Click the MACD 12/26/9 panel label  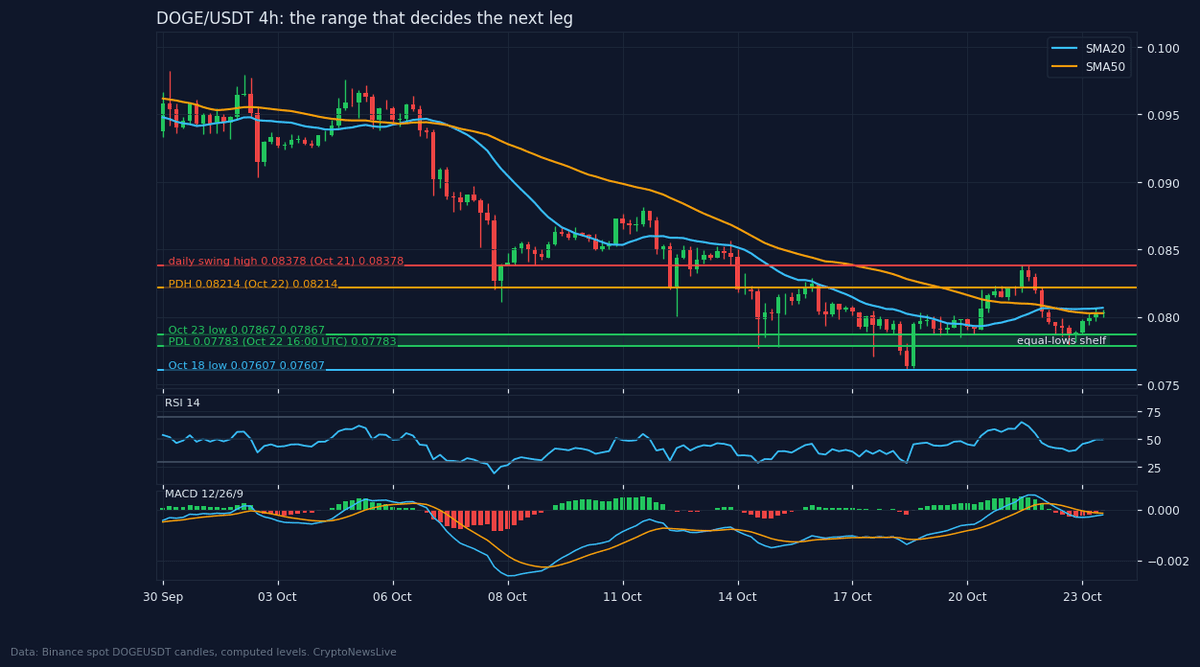(x=202, y=494)
